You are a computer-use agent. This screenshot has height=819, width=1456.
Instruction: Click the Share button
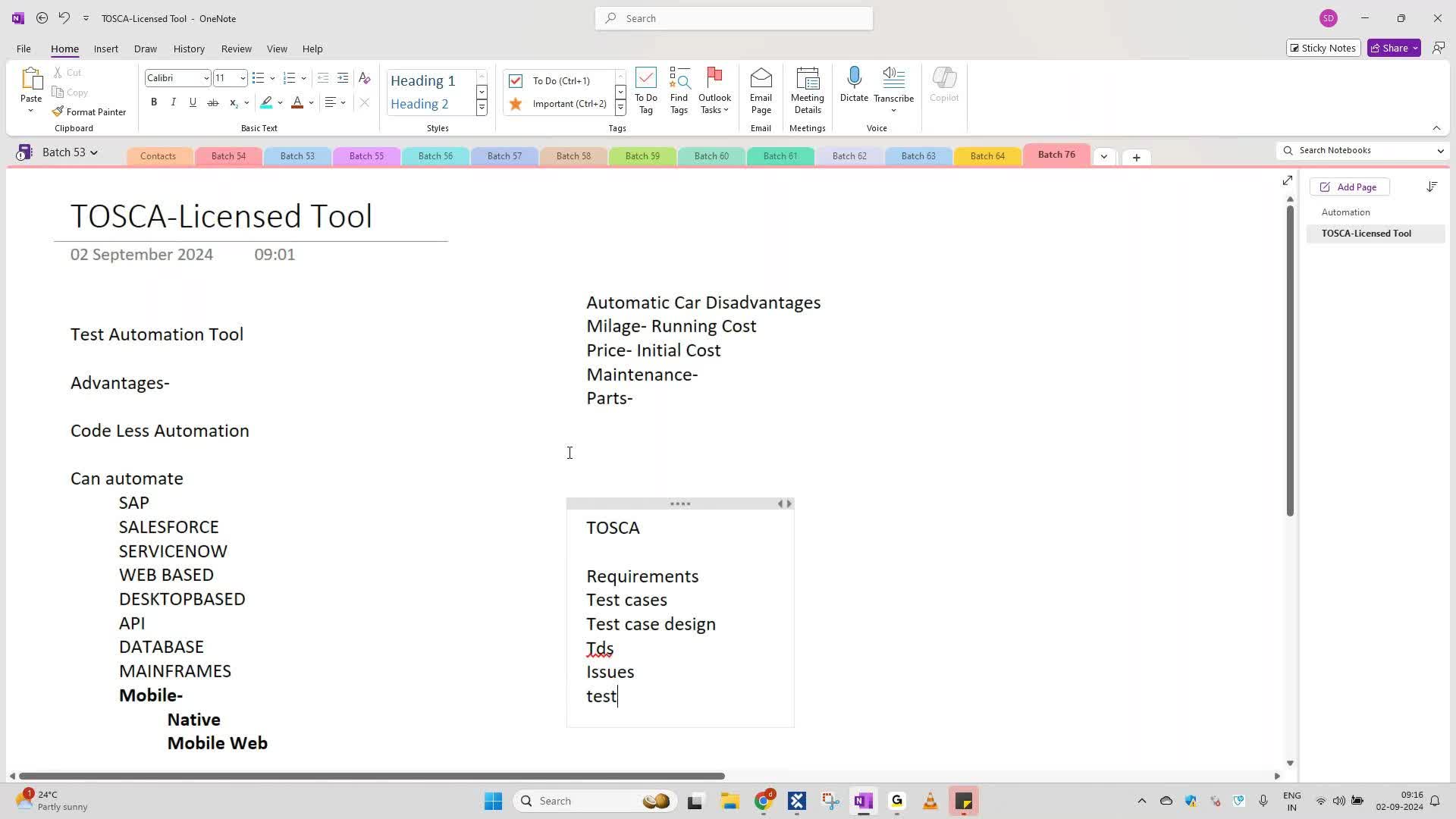[1394, 48]
